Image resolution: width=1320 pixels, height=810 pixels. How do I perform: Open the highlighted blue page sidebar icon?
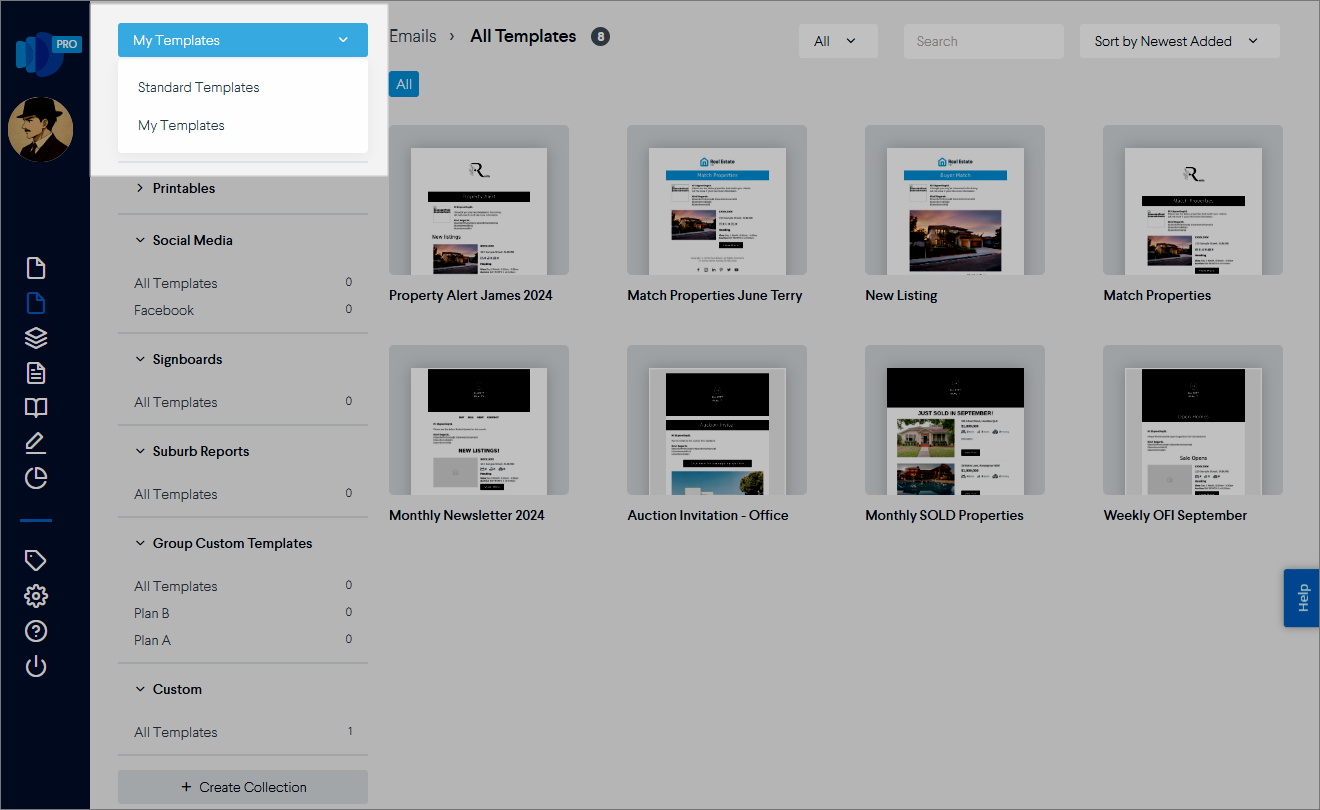(x=36, y=303)
